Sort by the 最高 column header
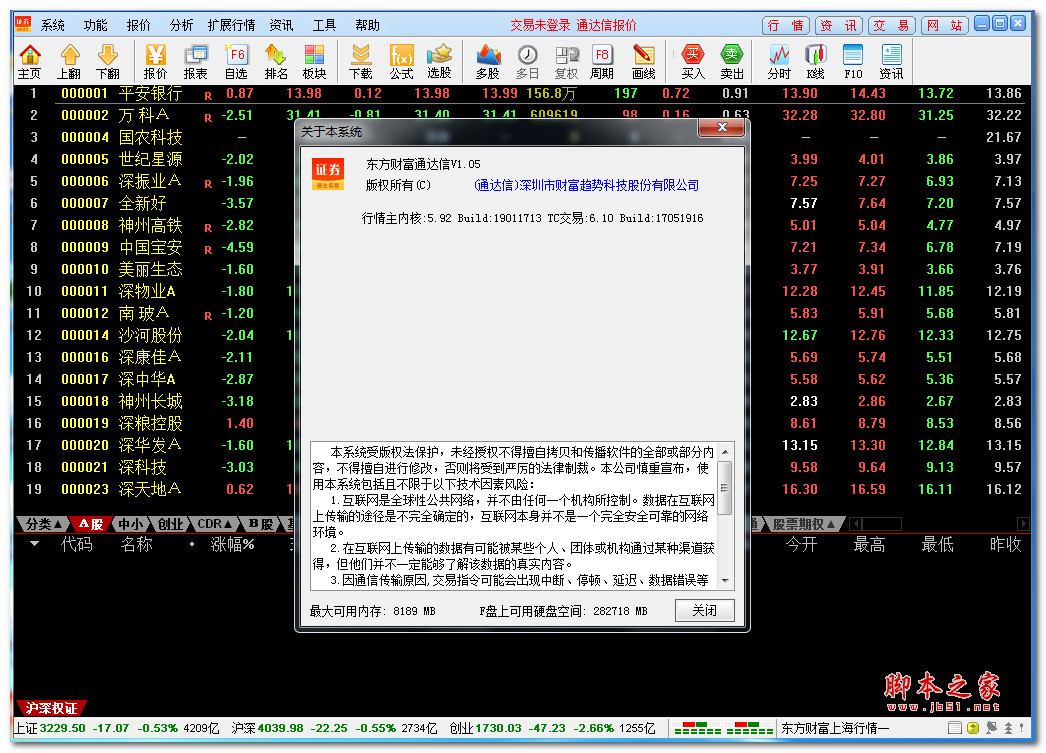 [x=869, y=544]
